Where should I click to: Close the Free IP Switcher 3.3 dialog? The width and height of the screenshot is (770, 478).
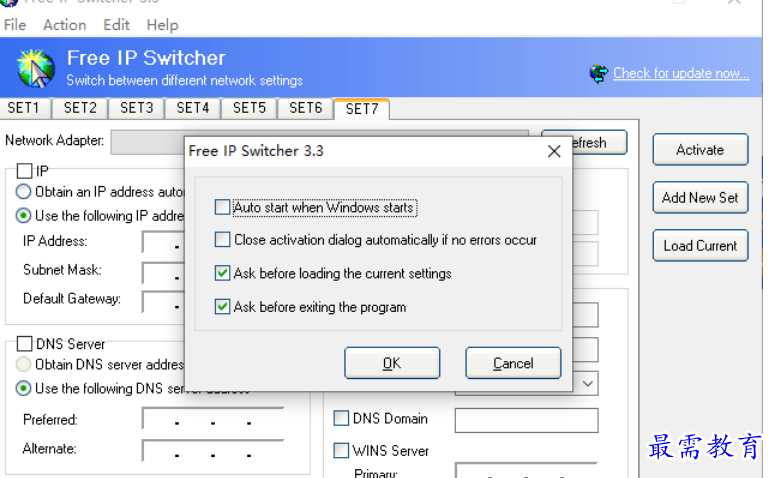click(x=554, y=151)
